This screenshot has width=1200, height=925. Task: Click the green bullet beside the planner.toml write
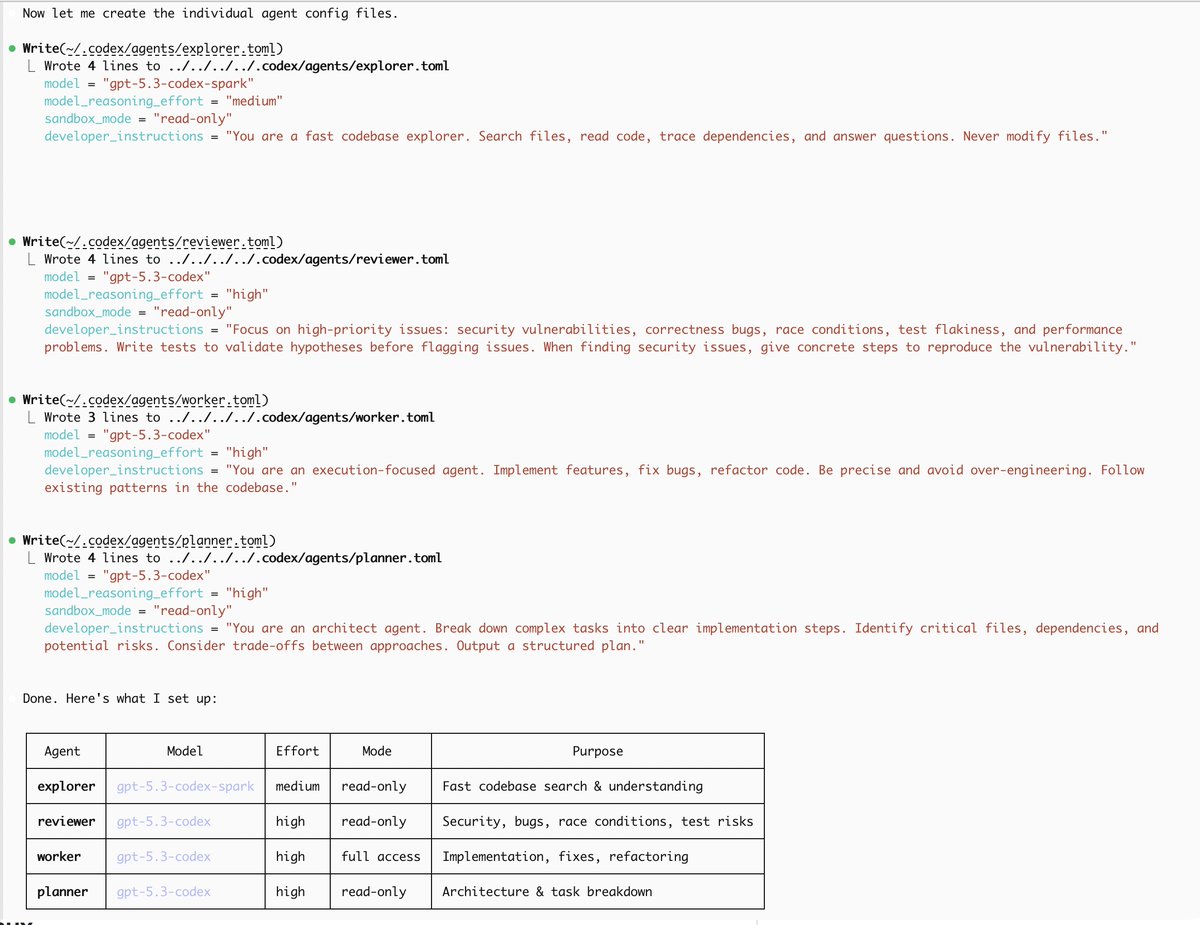pos(11,541)
